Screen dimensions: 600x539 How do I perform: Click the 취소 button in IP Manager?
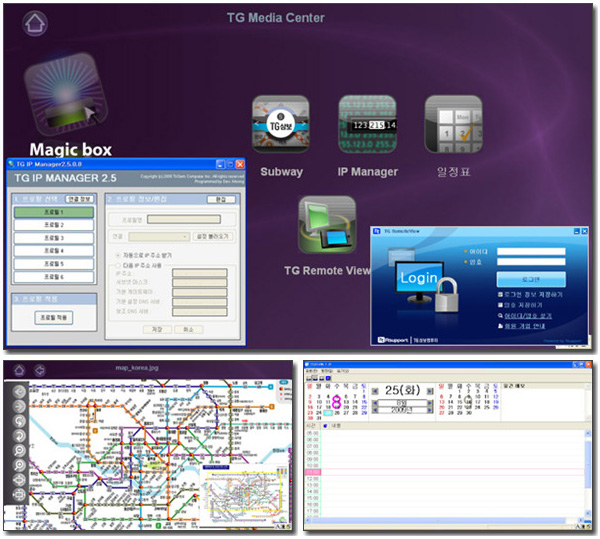point(189,329)
